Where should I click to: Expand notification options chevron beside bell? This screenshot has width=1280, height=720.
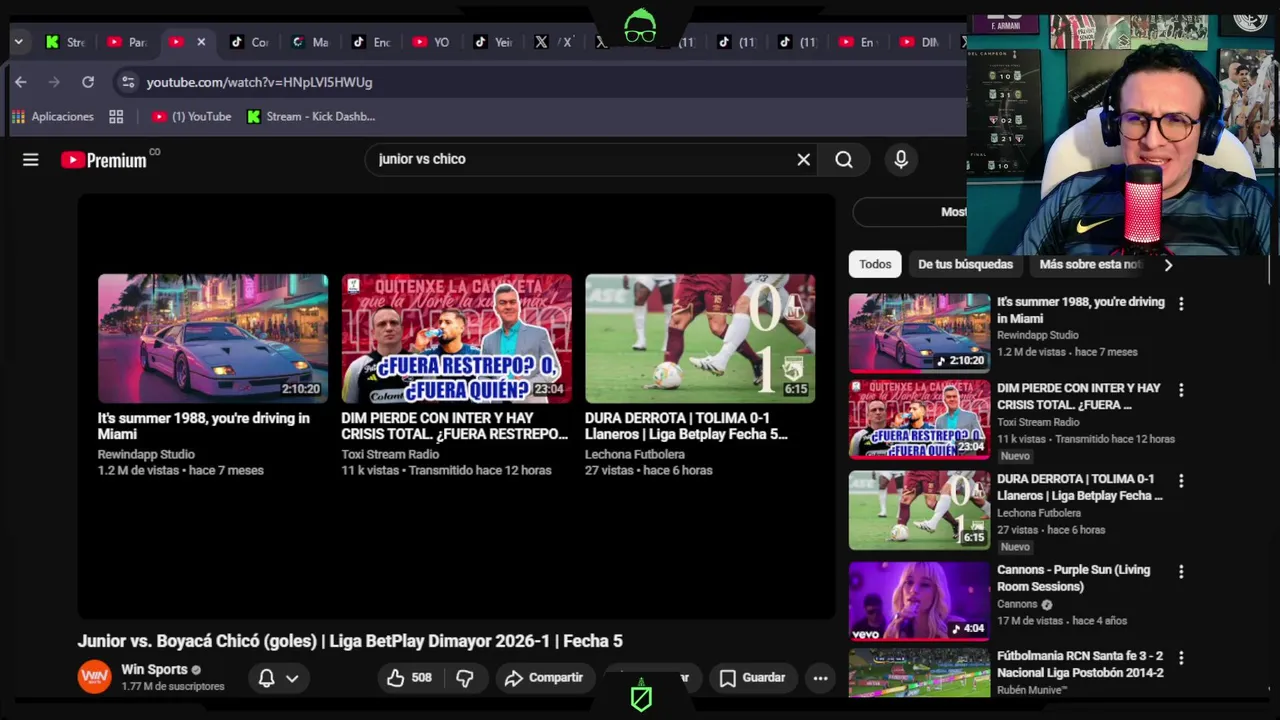[x=292, y=678]
